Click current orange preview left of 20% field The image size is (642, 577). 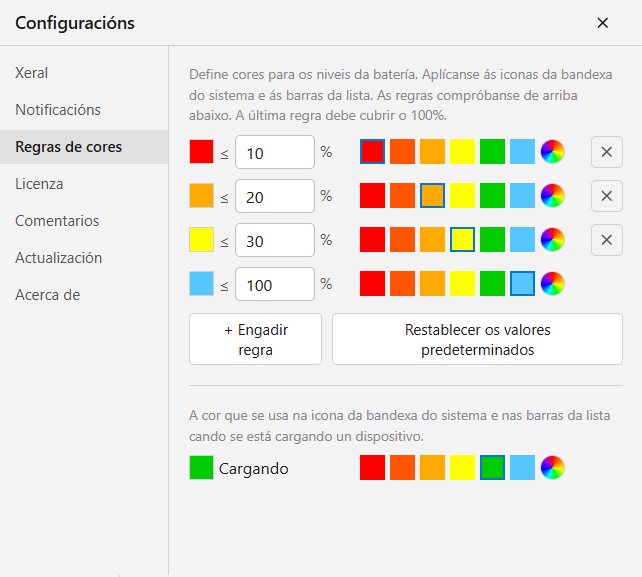pyautogui.click(x=201, y=196)
